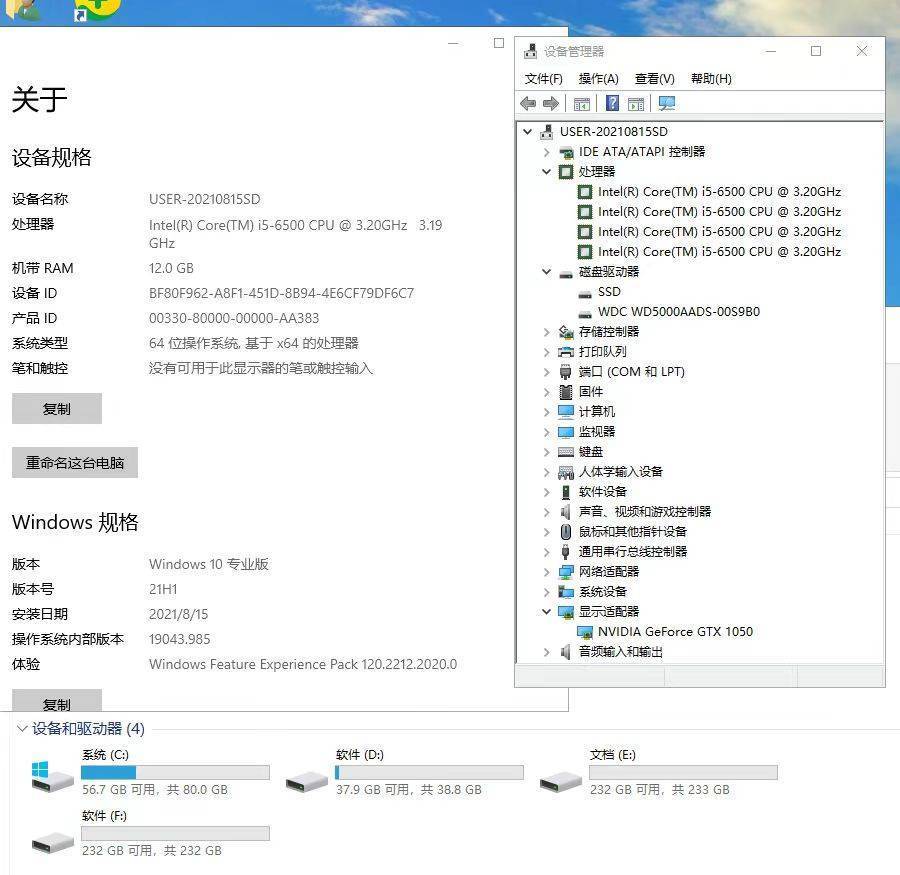
Task: Expand the 存储控制器 node
Action: [546, 332]
